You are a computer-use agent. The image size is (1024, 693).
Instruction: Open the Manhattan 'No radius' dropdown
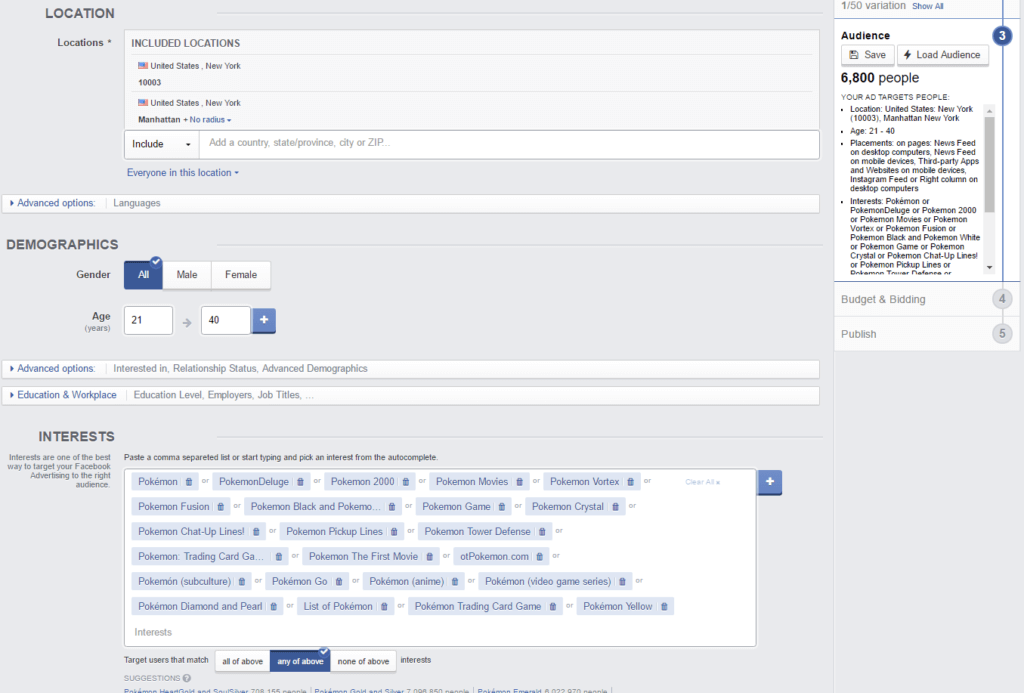point(210,120)
